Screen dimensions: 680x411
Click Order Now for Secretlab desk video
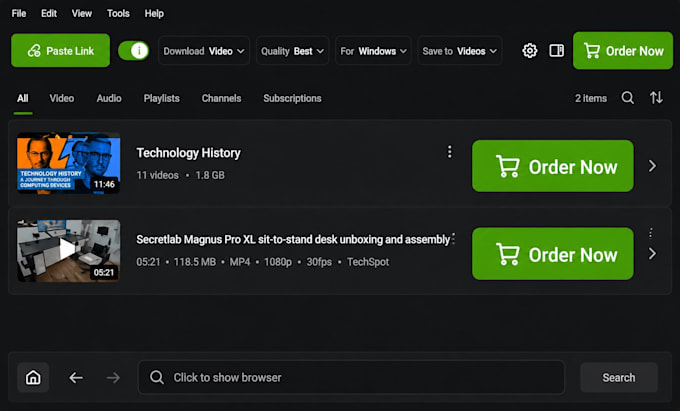(552, 254)
